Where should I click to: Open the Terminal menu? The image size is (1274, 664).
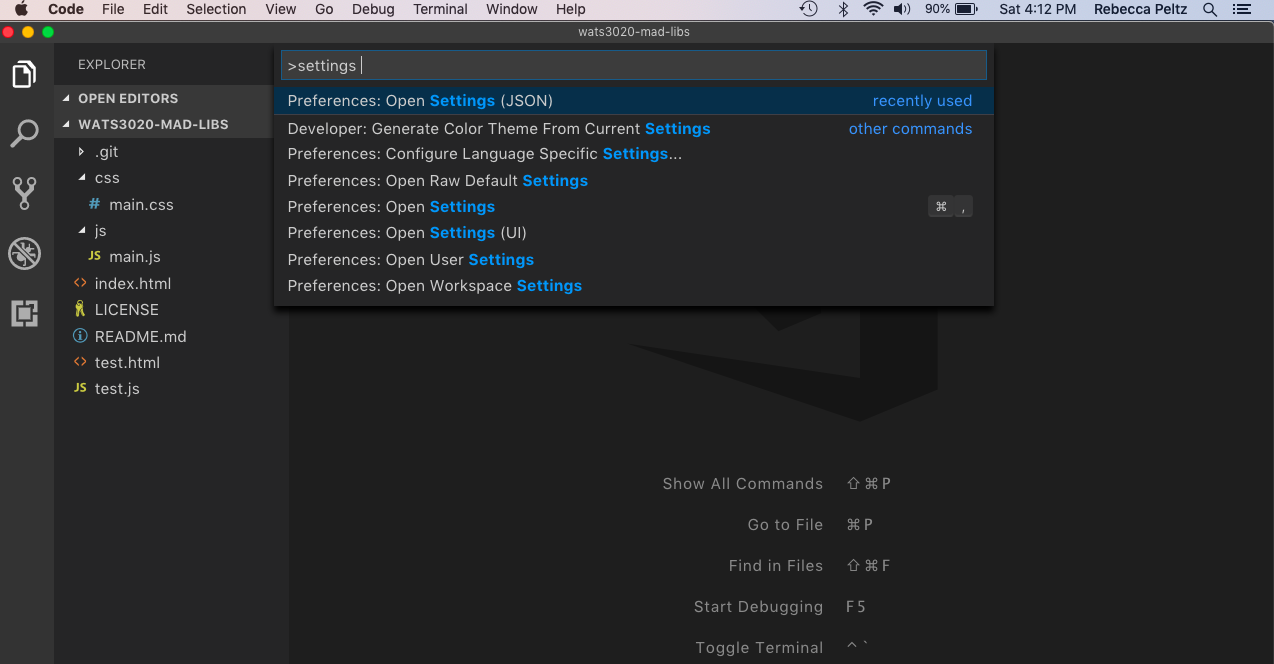[440, 9]
